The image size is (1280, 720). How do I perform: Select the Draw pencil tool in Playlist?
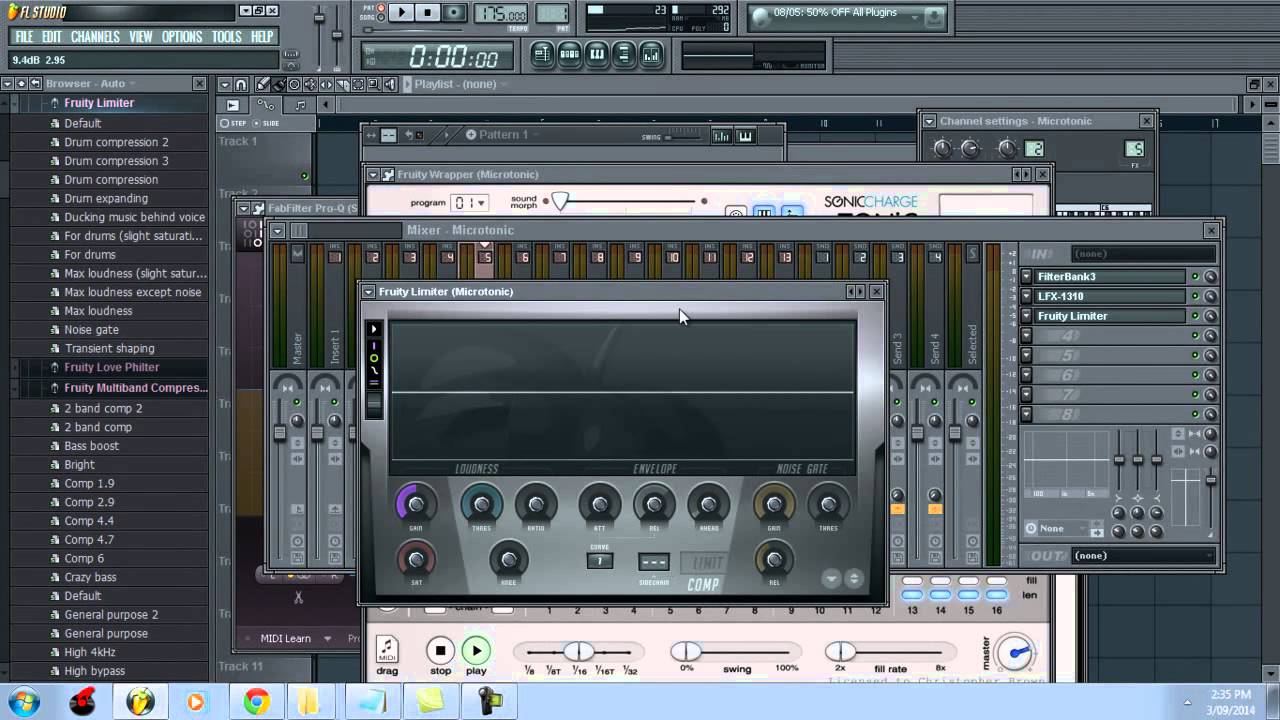pyautogui.click(x=262, y=84)
